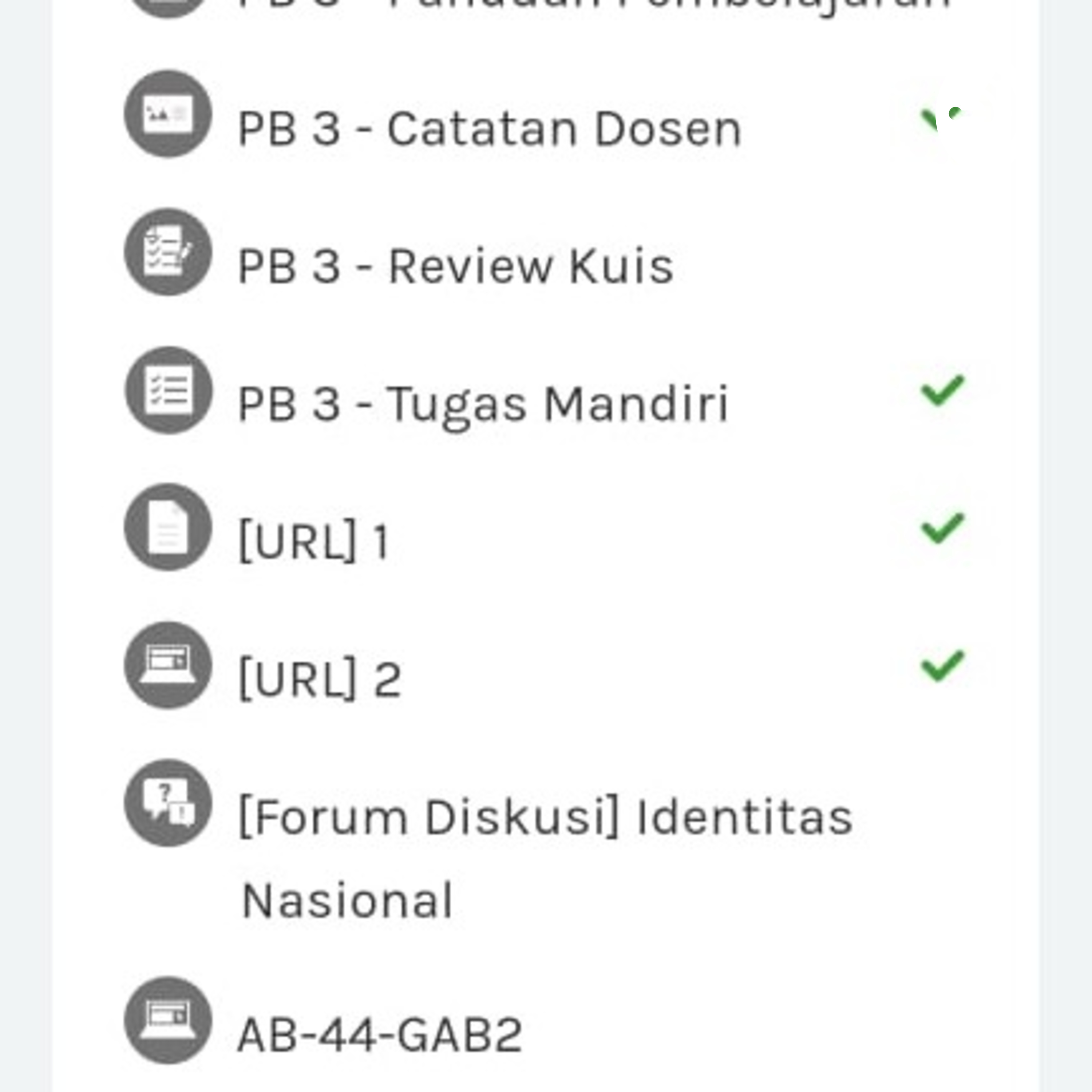
Task: Open the PB 3 - Catatan Dosen link
Action: click(x=490, y=130)
